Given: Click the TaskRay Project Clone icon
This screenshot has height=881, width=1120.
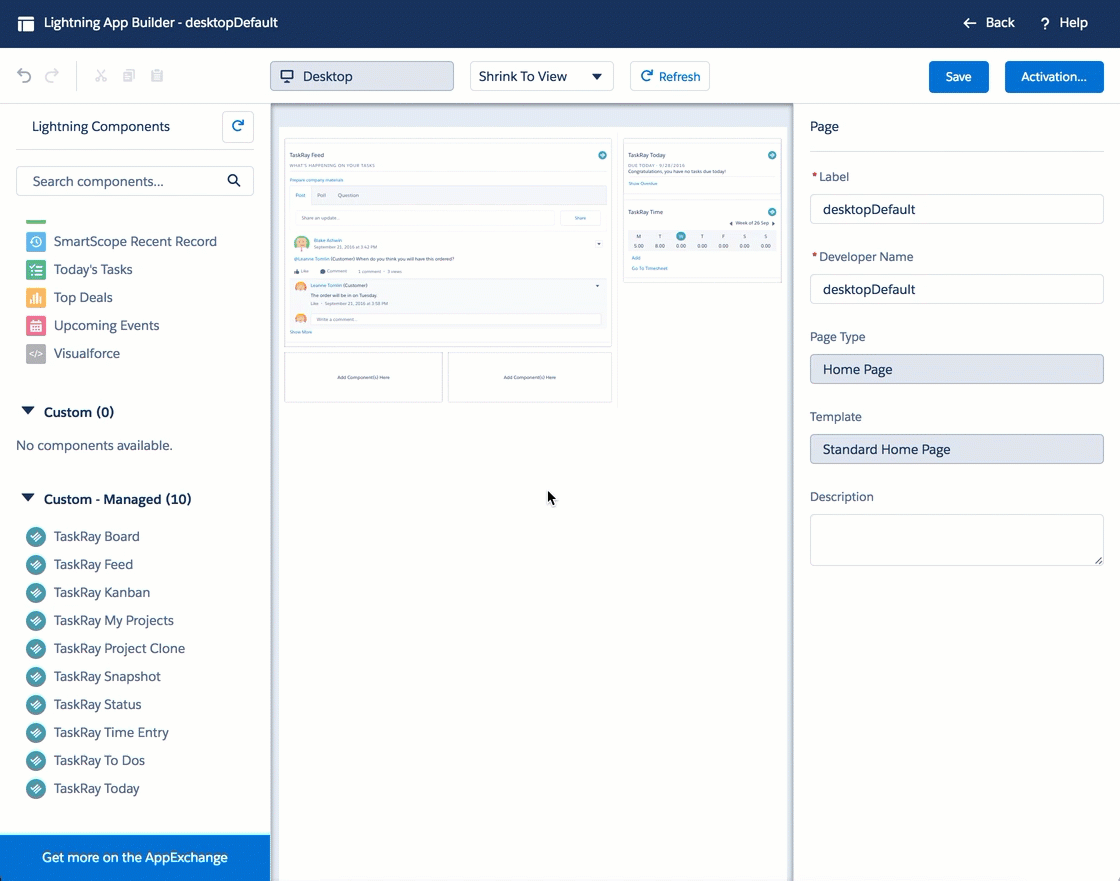Looking at the screenshot, I should 36,649.
